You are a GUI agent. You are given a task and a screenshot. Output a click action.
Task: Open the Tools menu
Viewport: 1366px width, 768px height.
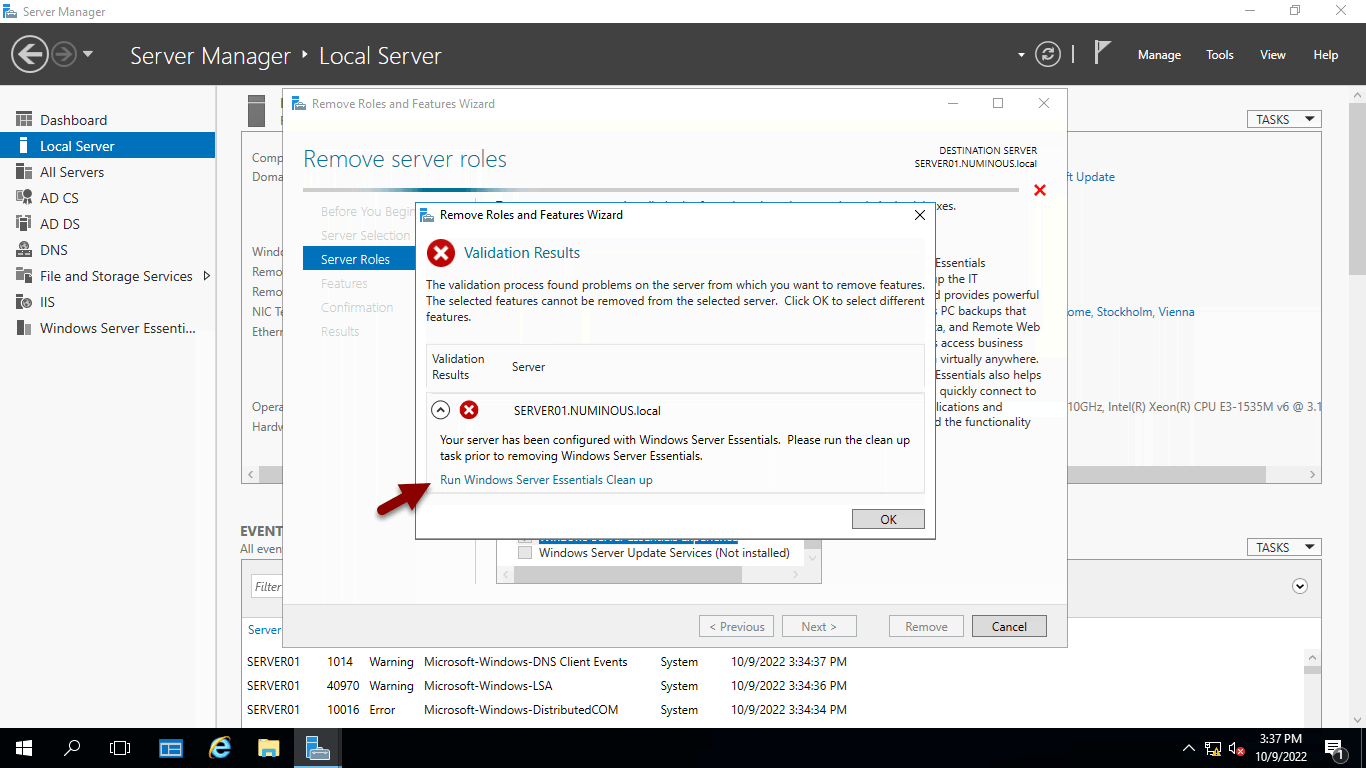pos(1220,55)
